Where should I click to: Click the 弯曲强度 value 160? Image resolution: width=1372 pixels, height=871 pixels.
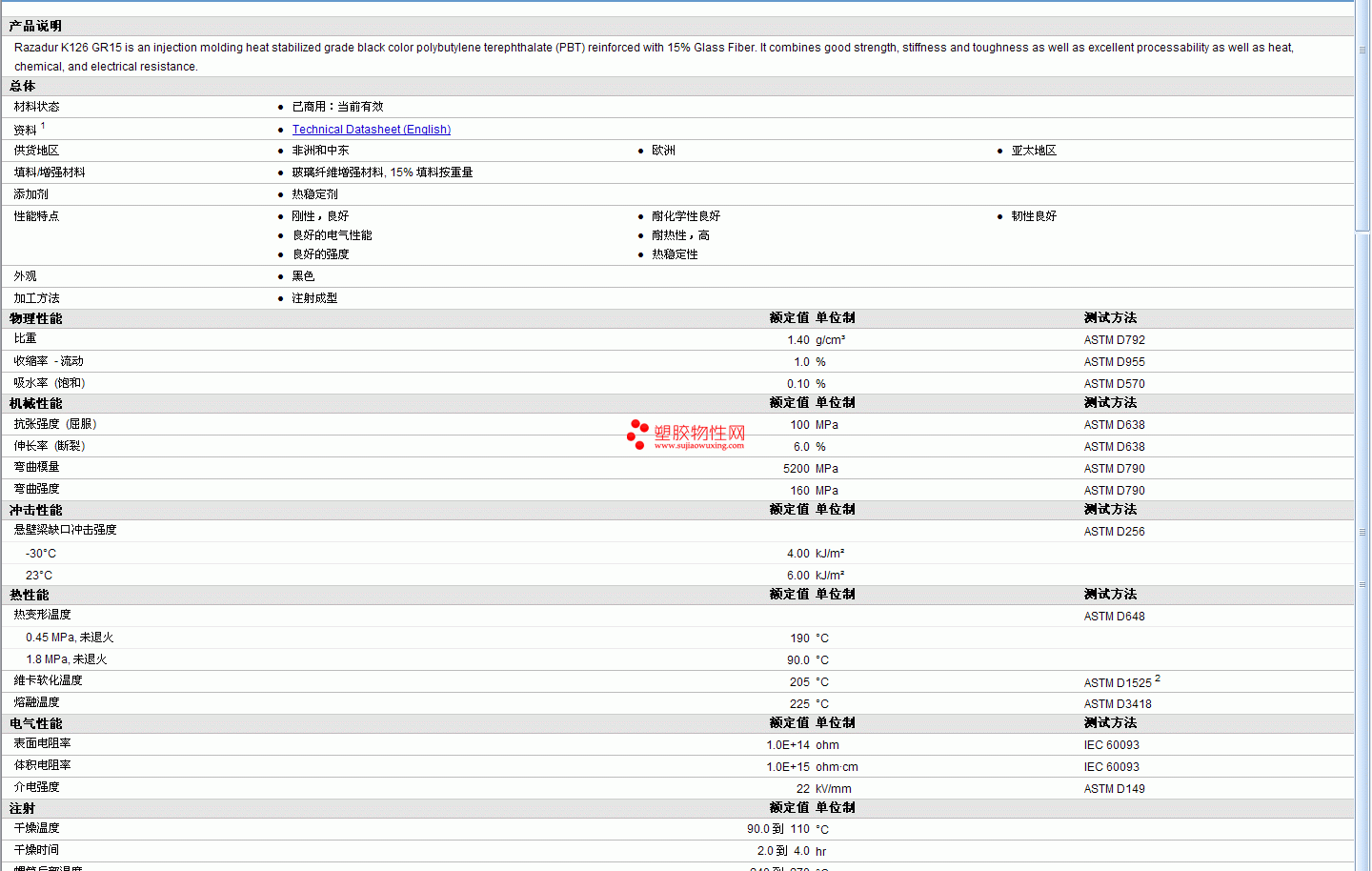[x=800, y=491]
